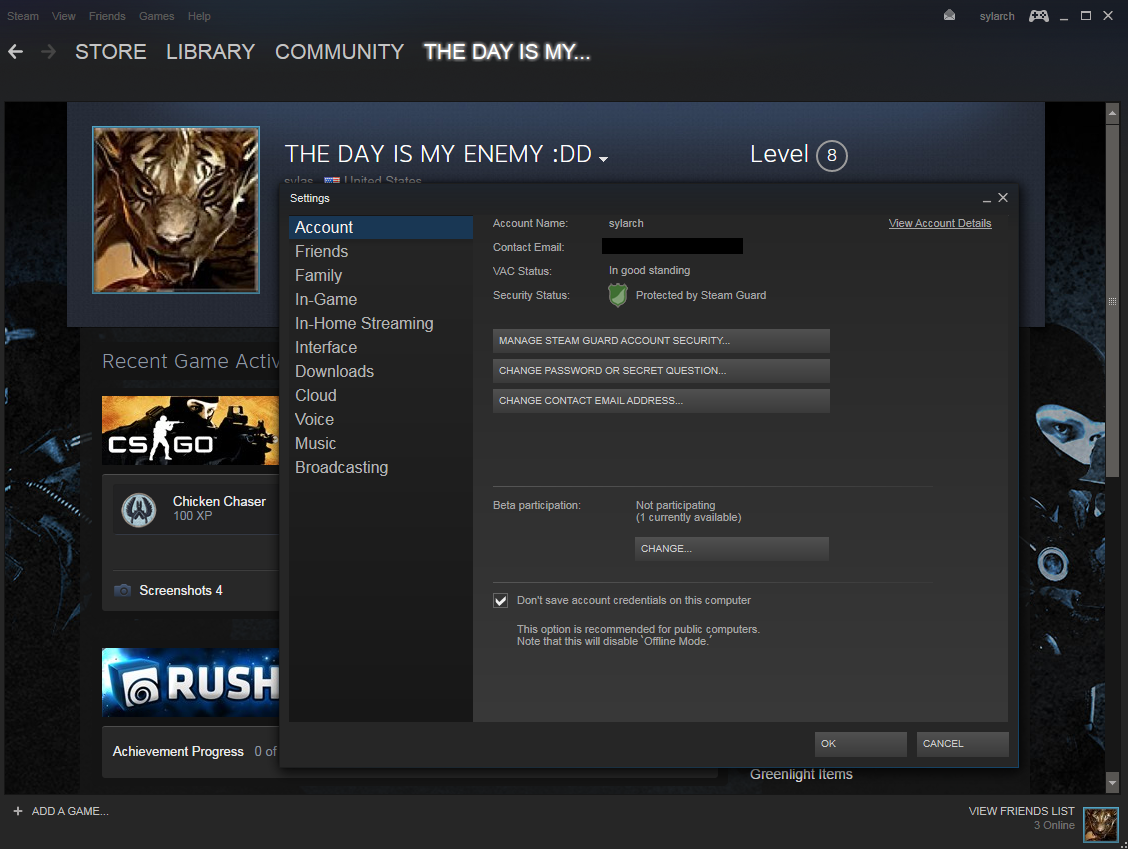Switch to Big Picture controller icon
This screenshot has width=1128, height=849.
tap(1038, 16)
